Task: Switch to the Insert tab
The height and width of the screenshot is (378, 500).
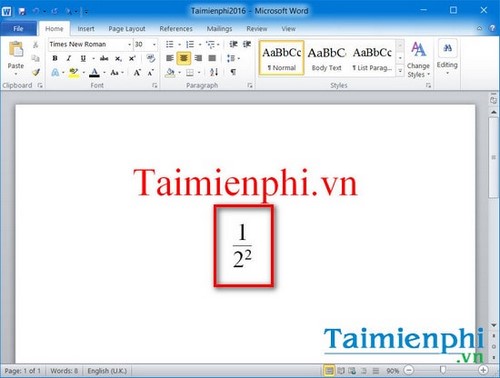Action: 86,29
